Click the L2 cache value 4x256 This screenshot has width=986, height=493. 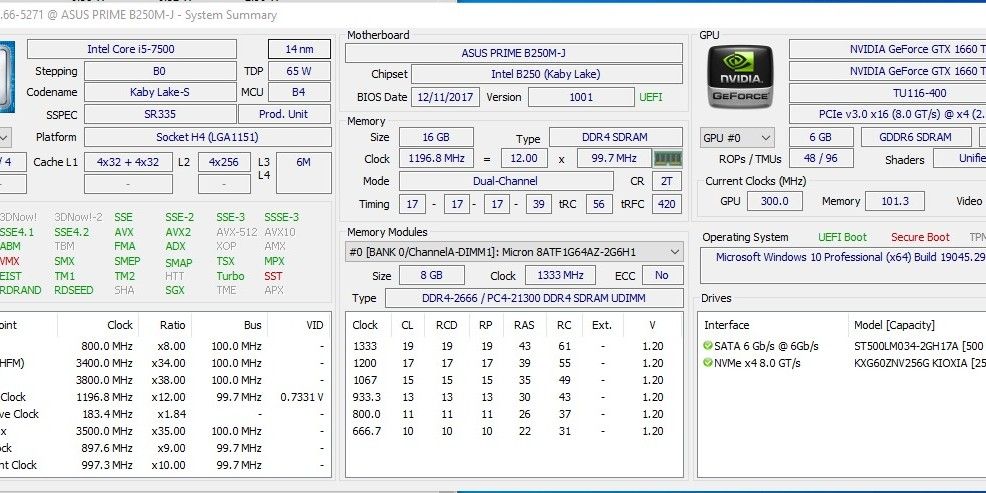click(224, 162)
